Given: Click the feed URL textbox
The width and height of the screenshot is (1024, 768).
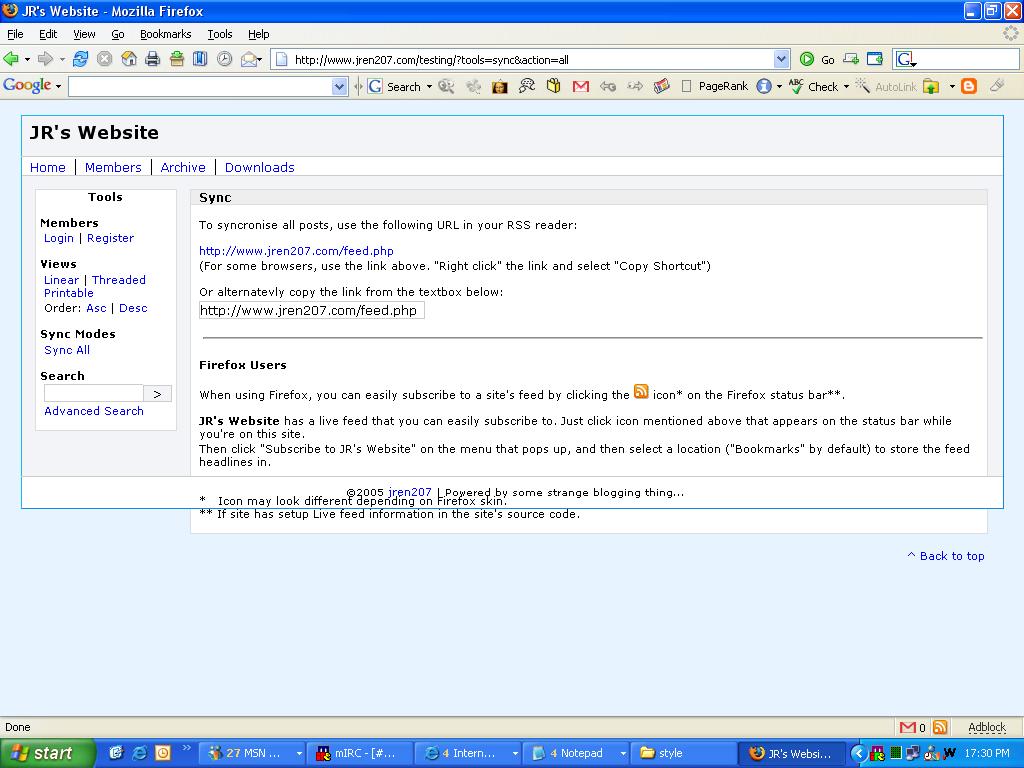Looking at the screenshot, I should (311, 311).
